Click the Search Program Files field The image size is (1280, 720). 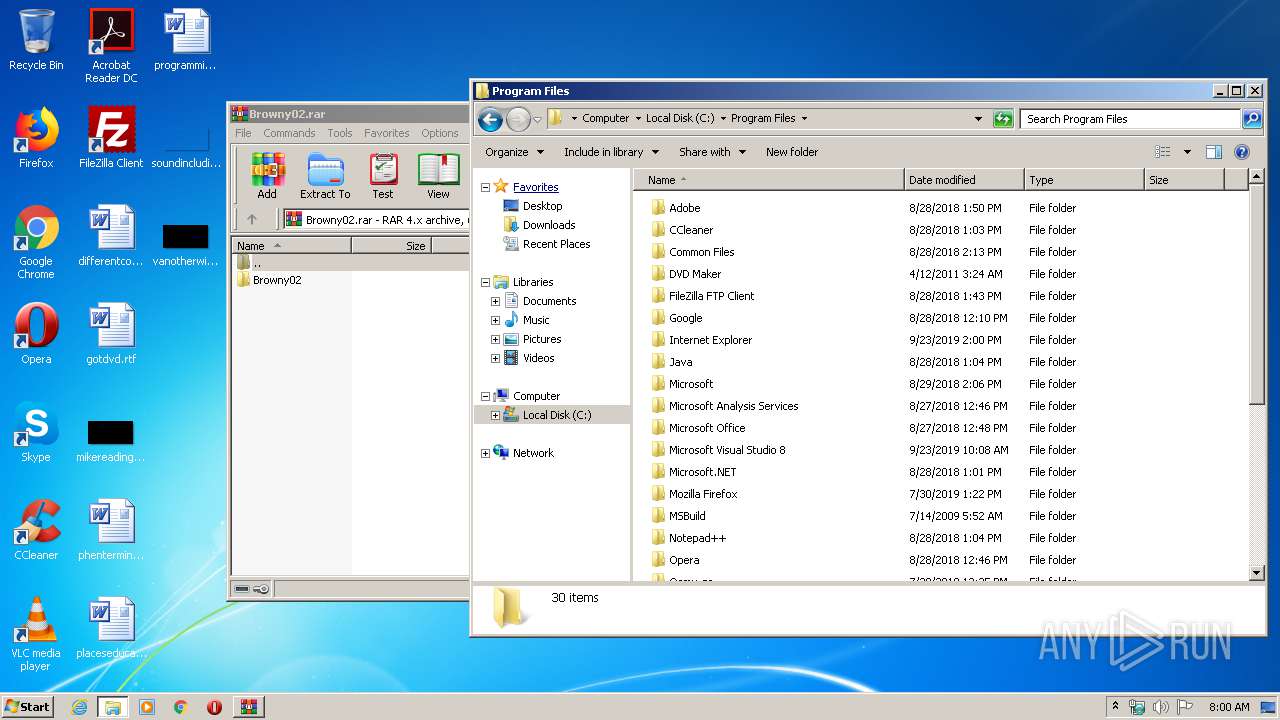coord(1130,119)
